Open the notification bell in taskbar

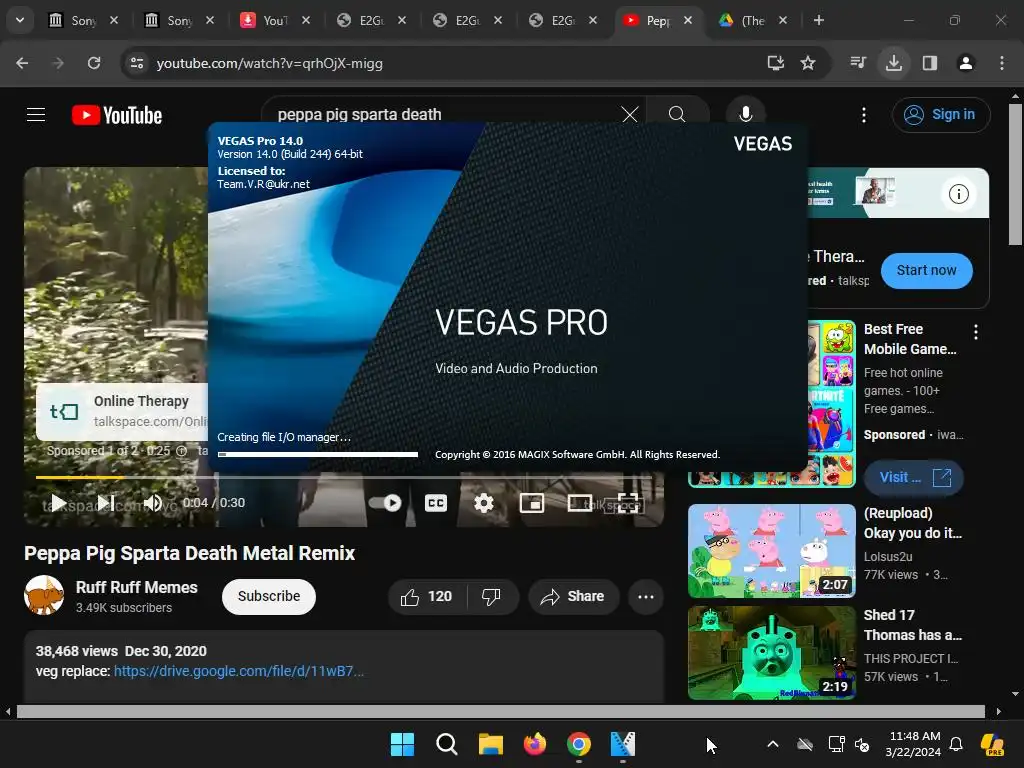(x=955, y=744)
